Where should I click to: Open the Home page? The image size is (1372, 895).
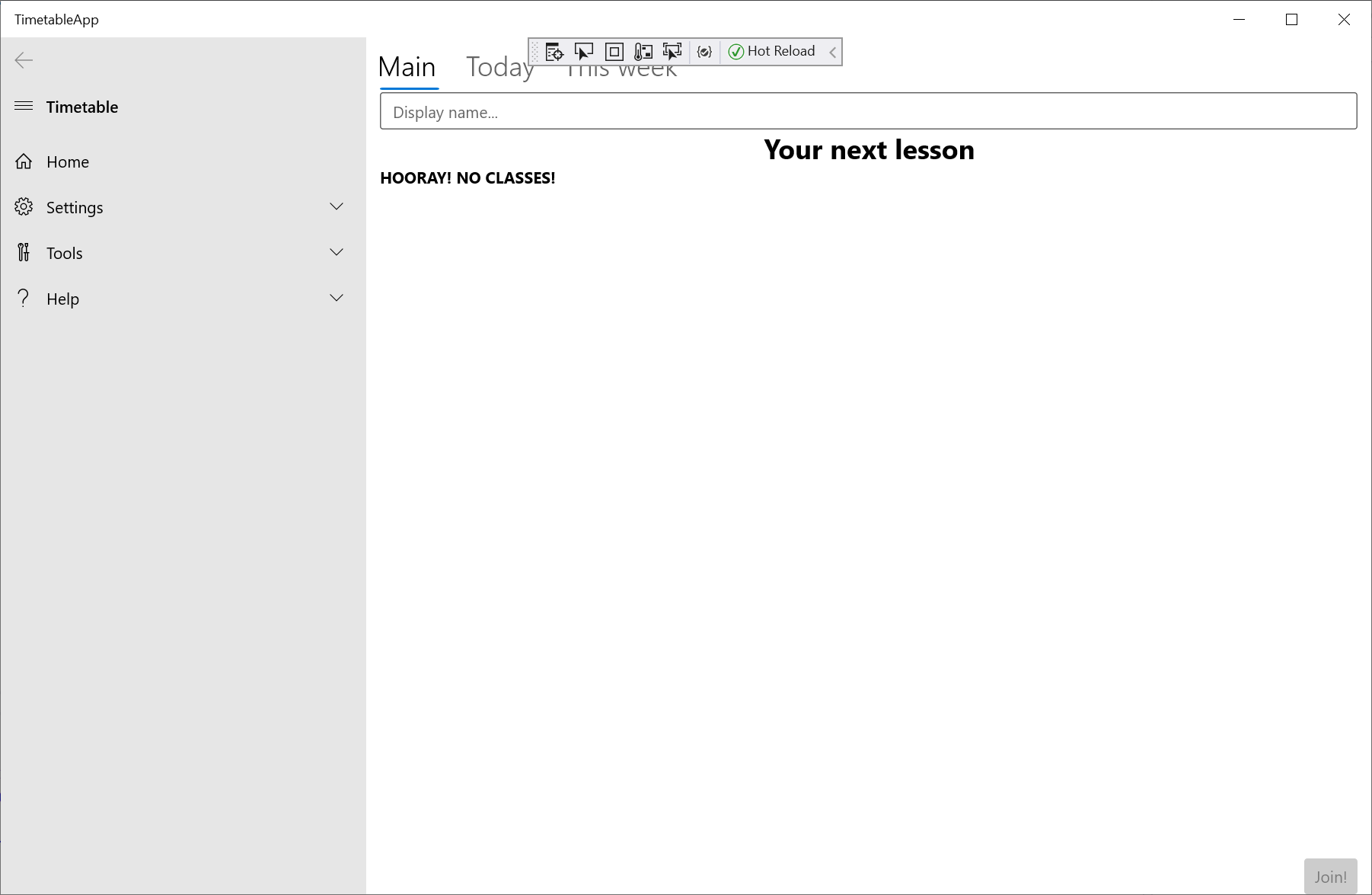coord(183,161)
